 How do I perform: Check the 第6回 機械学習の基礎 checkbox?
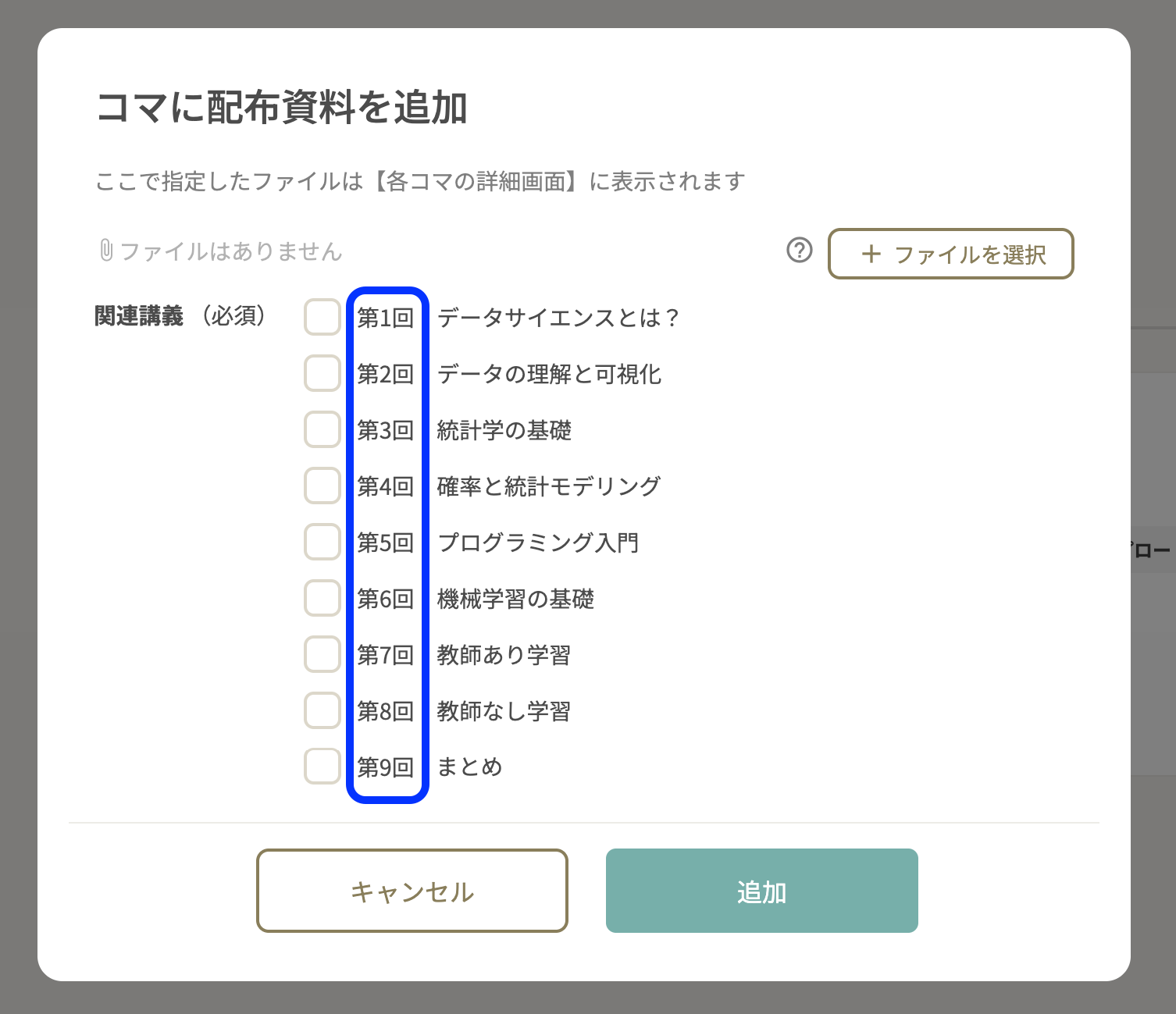point(323,598)
